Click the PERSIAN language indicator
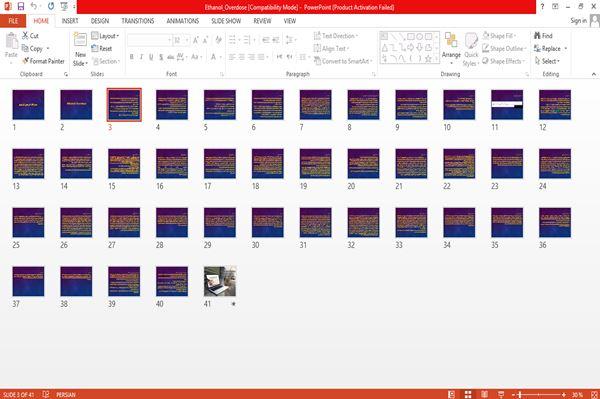This screenshot has height=399, width=600. [x=65, y=394]
